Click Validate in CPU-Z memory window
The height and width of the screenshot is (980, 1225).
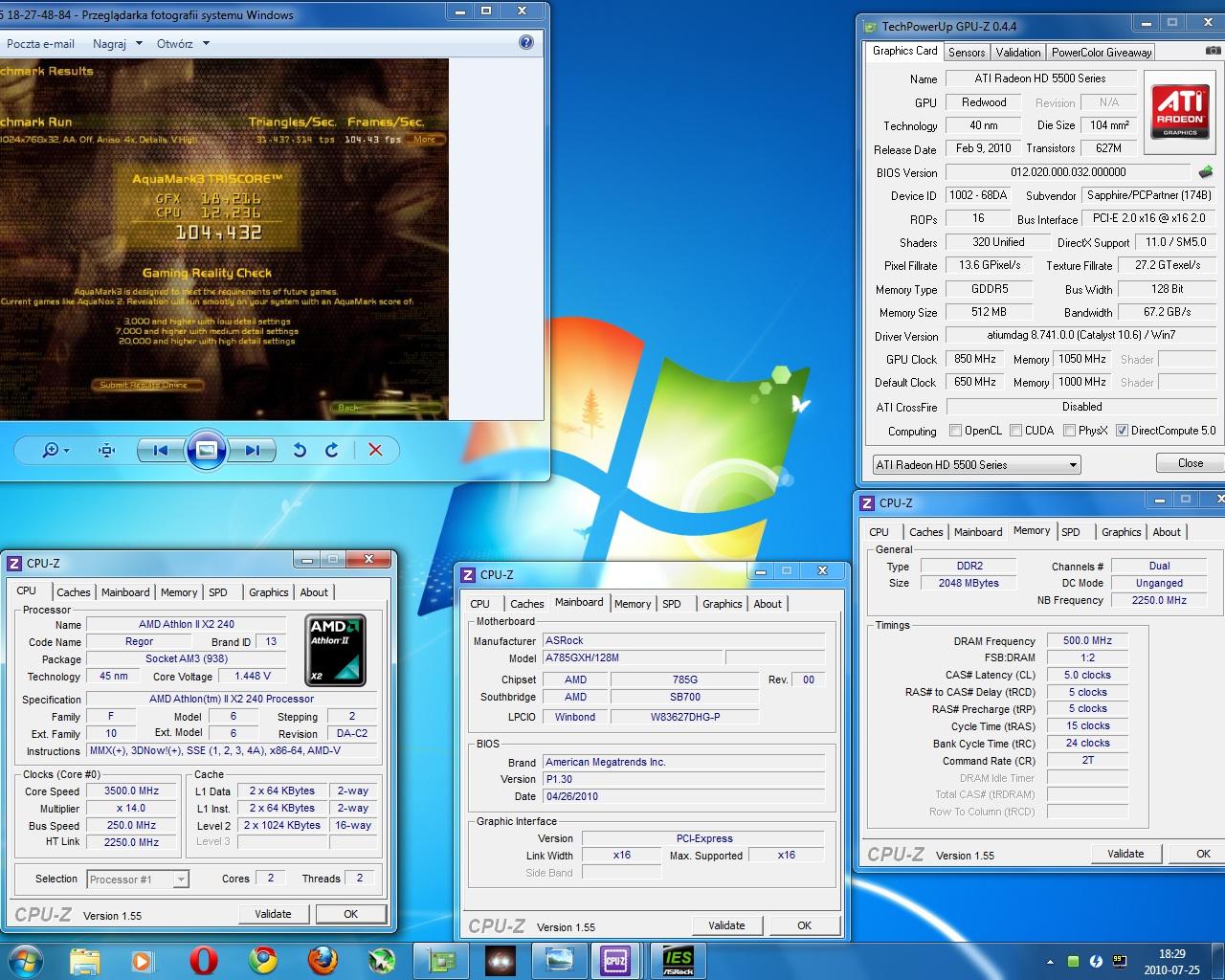1125,854
